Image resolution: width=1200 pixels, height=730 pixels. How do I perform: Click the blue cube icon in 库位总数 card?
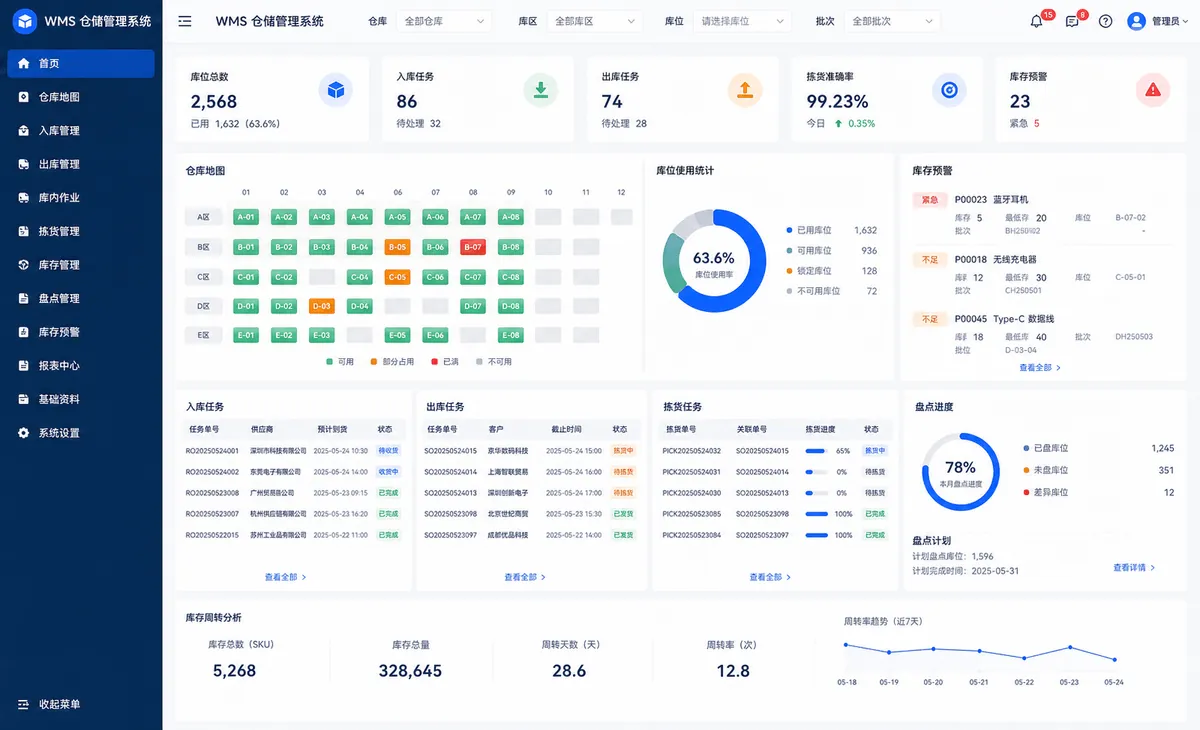coord(336,90)
